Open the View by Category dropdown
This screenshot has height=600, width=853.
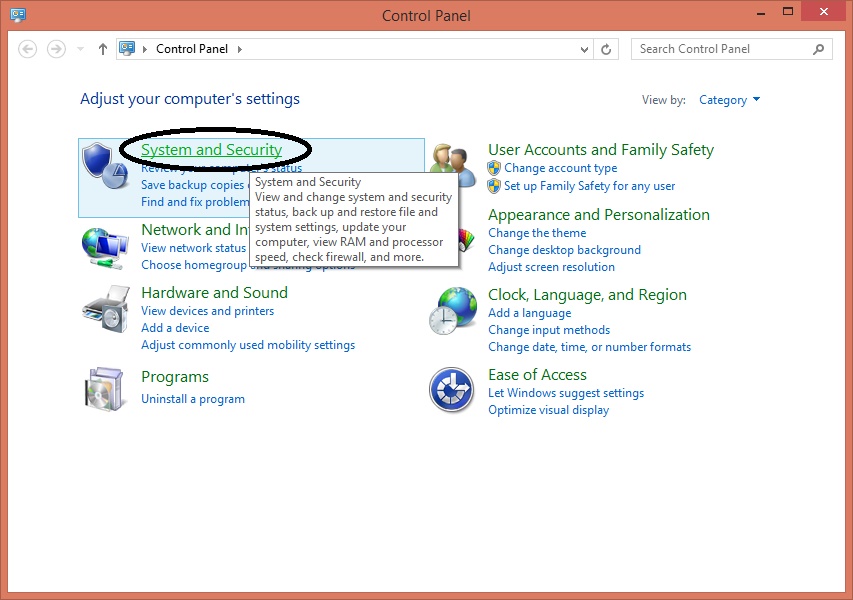tap(729, 100)
